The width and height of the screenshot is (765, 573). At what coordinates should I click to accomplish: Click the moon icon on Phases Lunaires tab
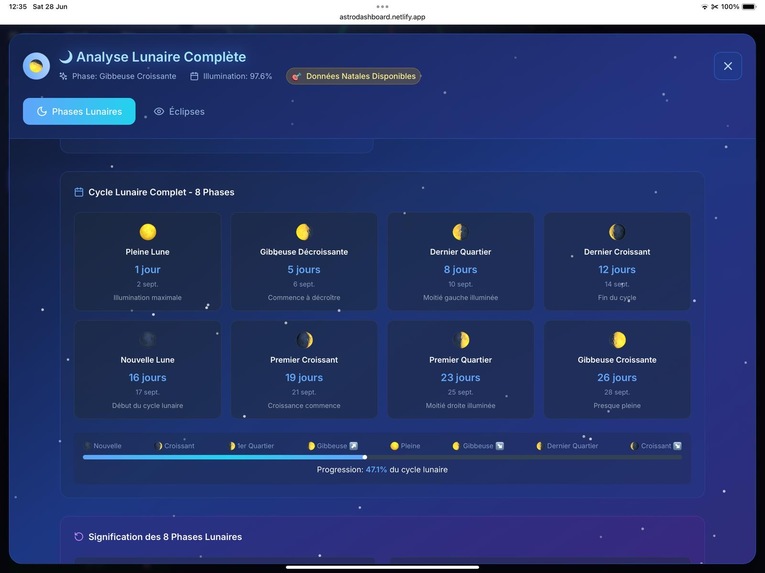tap(42, 111)
